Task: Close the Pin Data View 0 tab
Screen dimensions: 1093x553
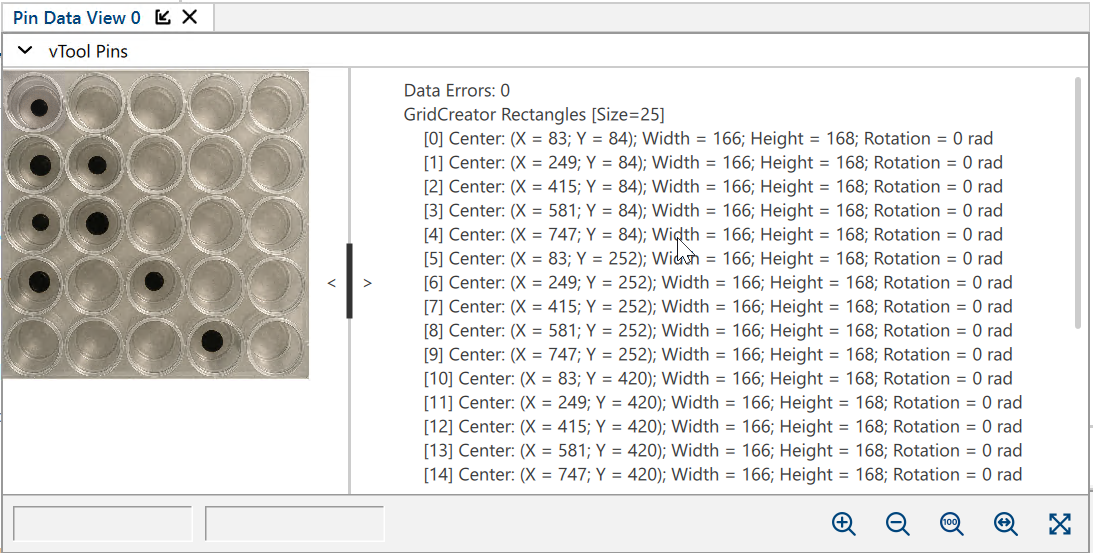Action: [190, 17]
